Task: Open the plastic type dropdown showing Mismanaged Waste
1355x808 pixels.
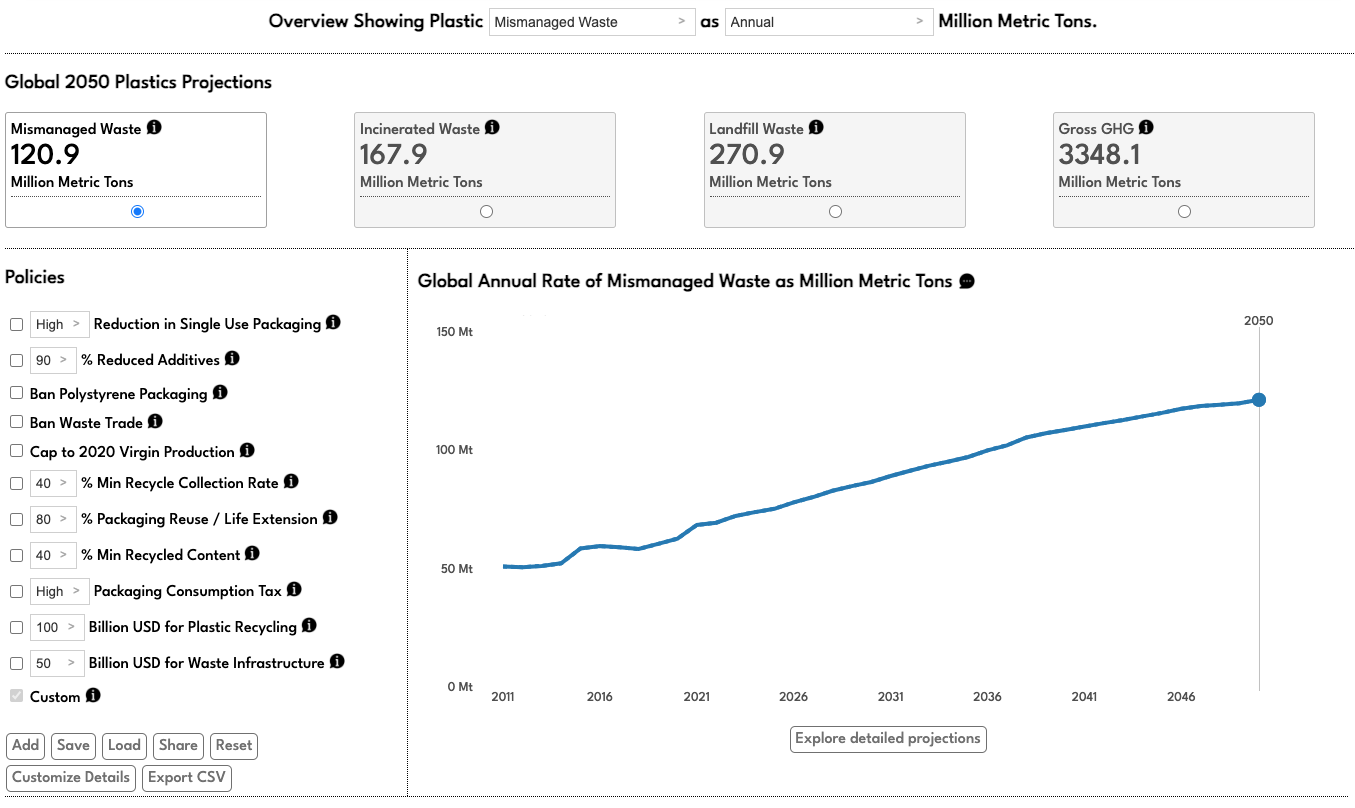Action: point(592,21)
